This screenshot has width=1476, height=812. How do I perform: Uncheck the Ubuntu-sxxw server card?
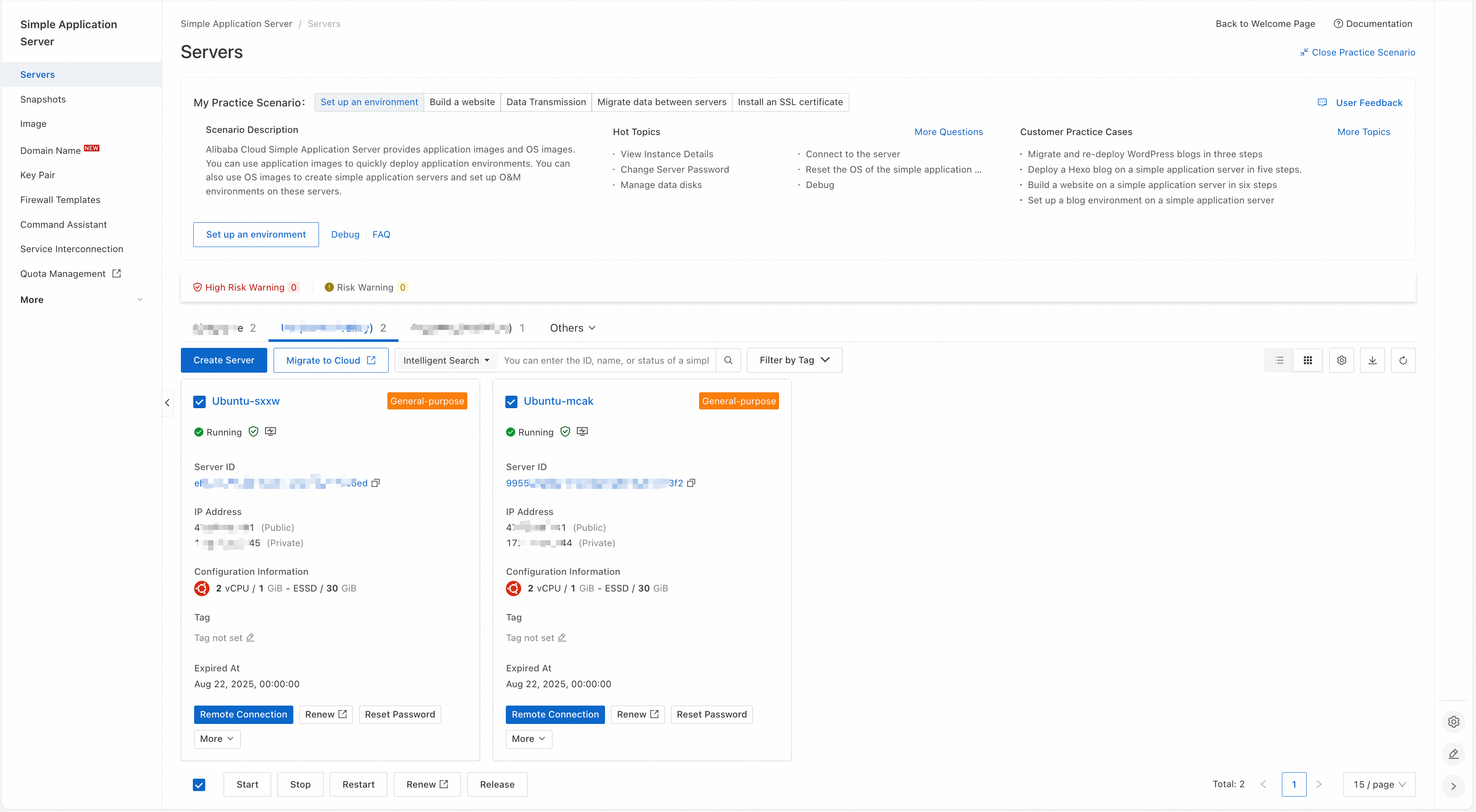[199, 401]
